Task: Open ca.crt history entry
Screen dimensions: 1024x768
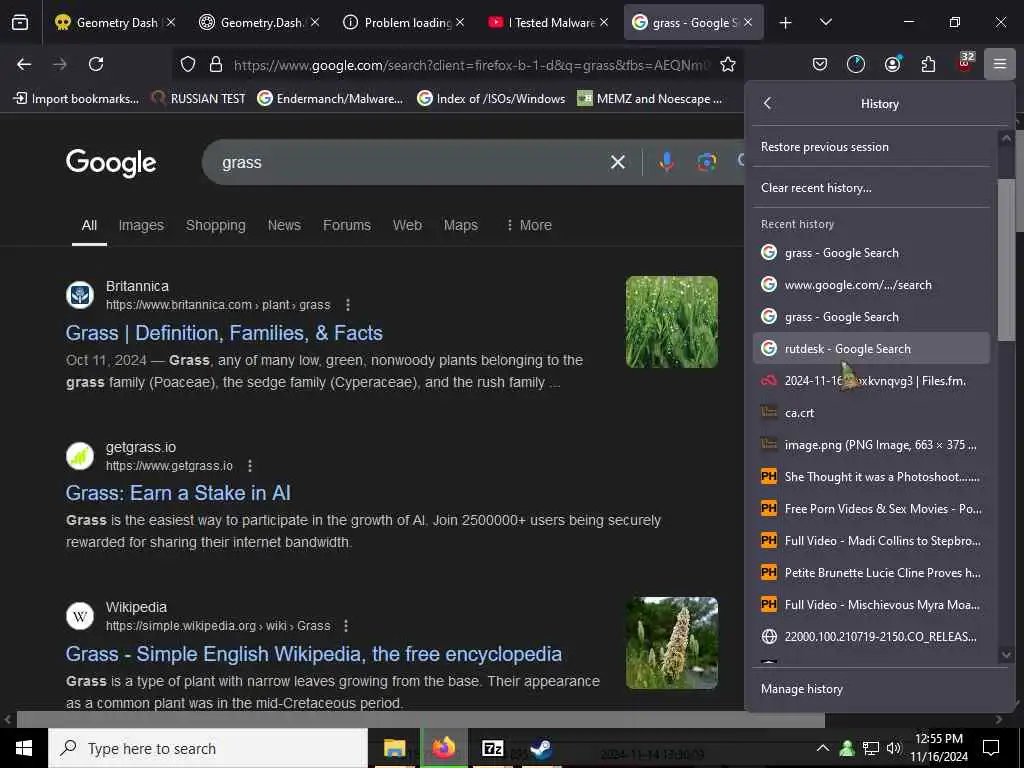Action: click(x=871, y=413)
